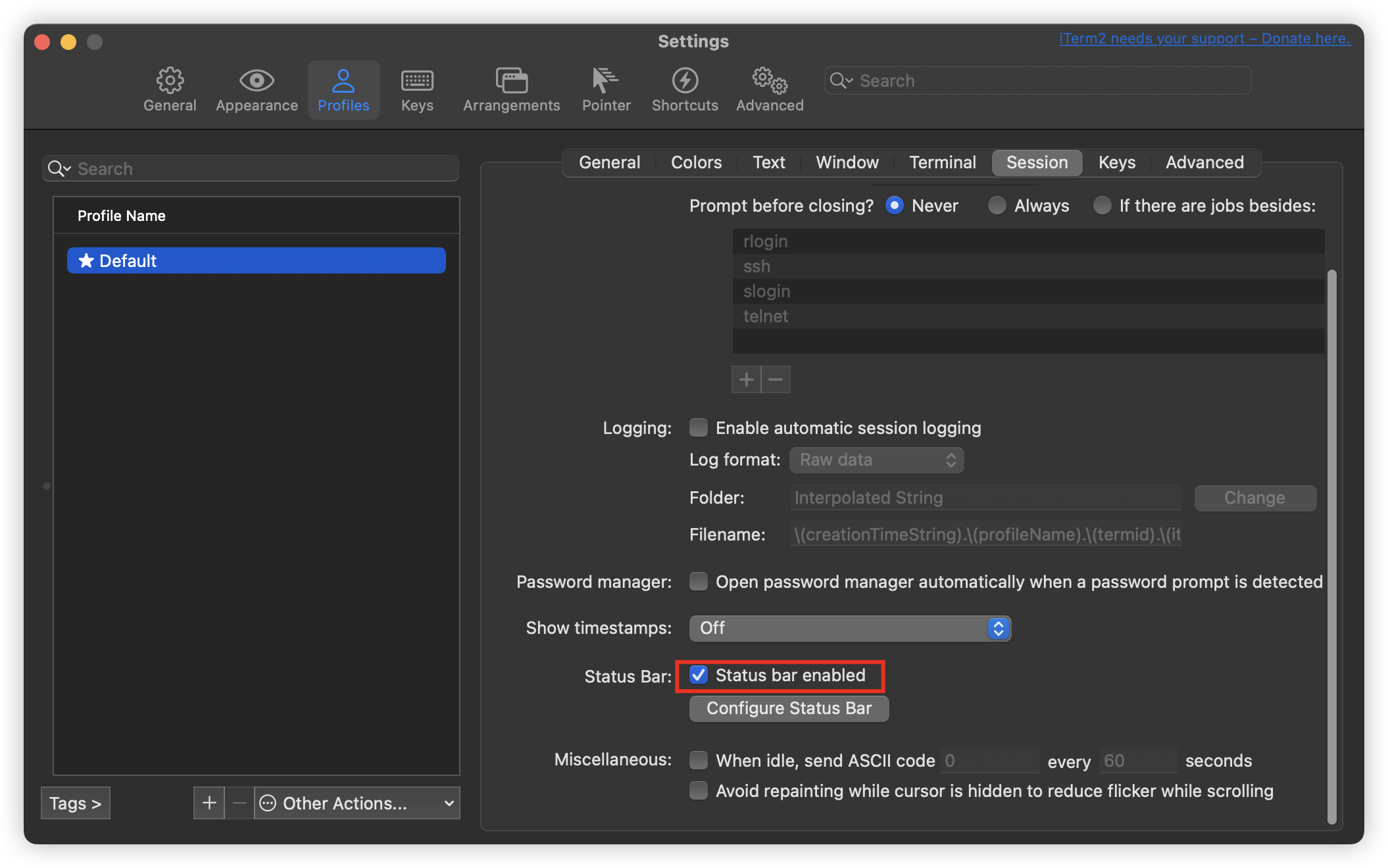Switch to the Colors profile tab
This screenshot has width=1388, height=868.
(696, 162)
